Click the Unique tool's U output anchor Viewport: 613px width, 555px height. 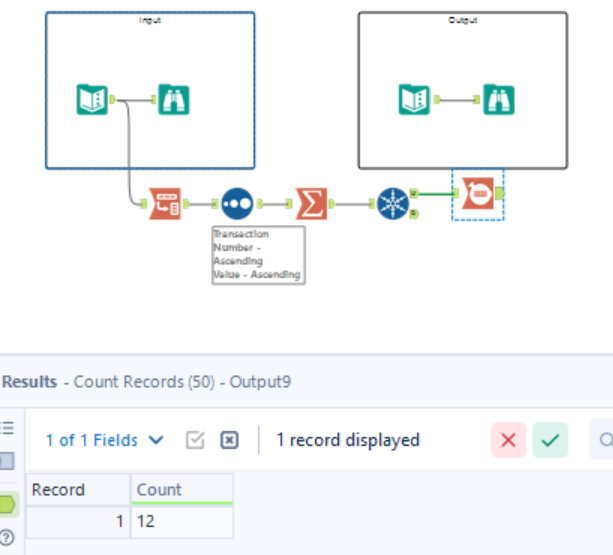(x=414, y=193)
